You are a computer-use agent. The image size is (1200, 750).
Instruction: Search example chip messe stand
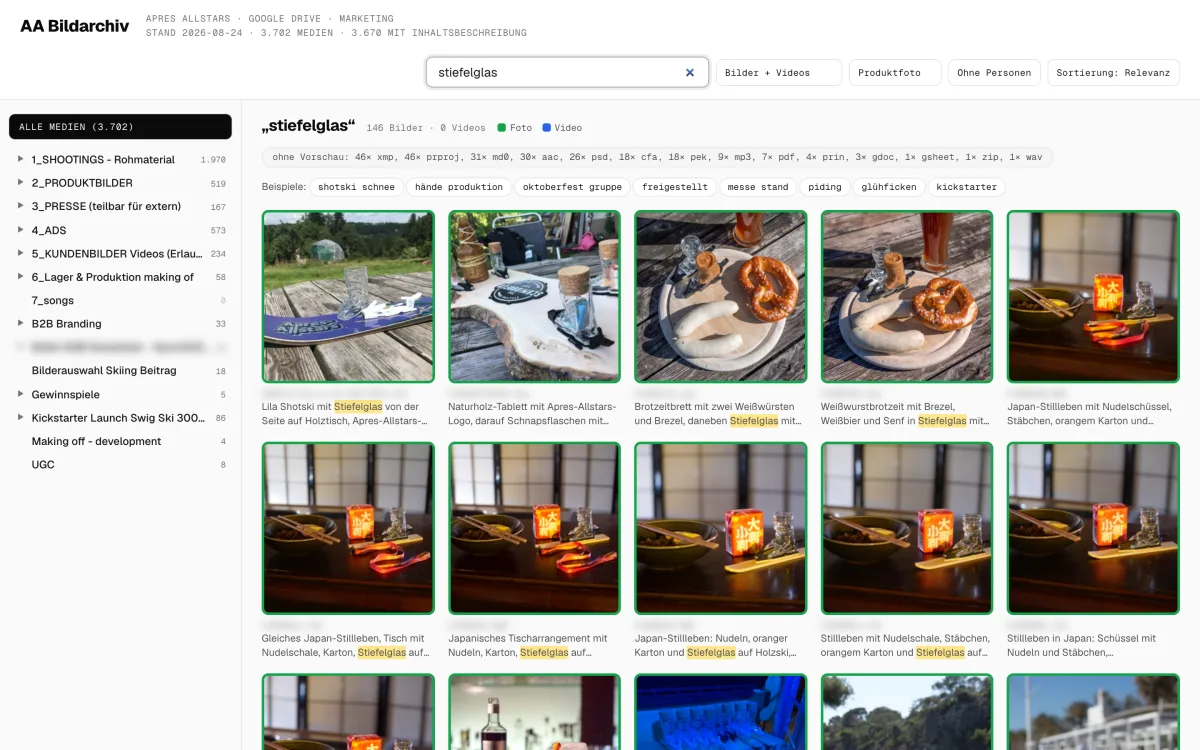(x=758, y=187)
